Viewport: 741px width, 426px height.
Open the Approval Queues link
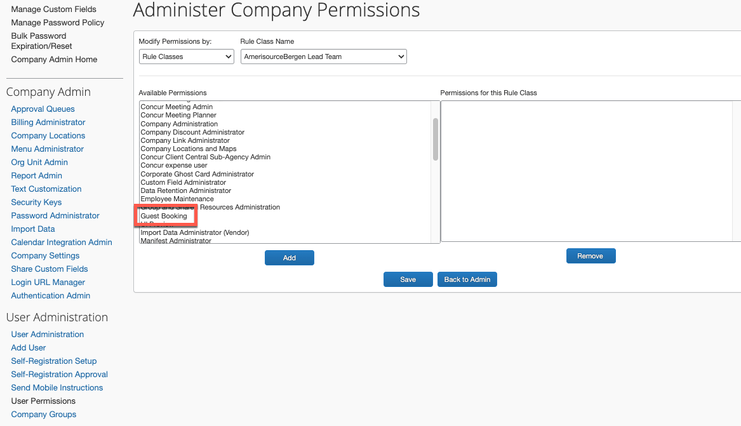43,109
